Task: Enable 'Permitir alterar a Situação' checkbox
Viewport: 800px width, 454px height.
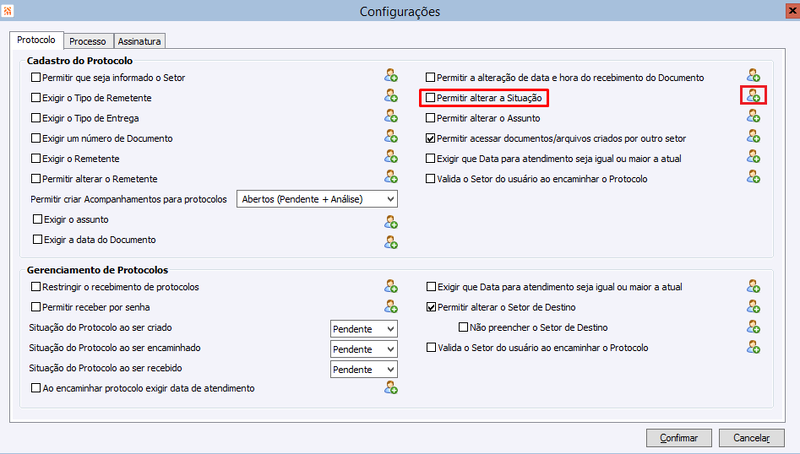Action: [431, 97]
